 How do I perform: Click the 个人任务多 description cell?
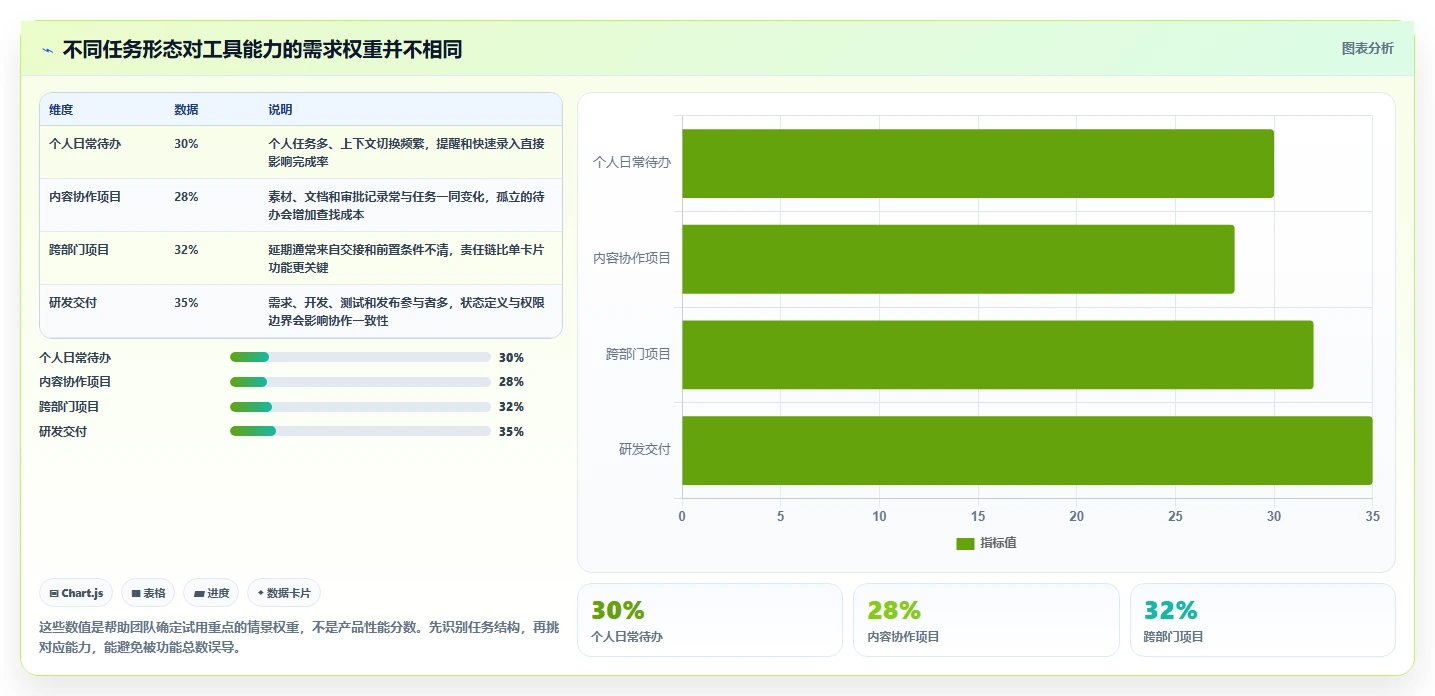[410, 152]
